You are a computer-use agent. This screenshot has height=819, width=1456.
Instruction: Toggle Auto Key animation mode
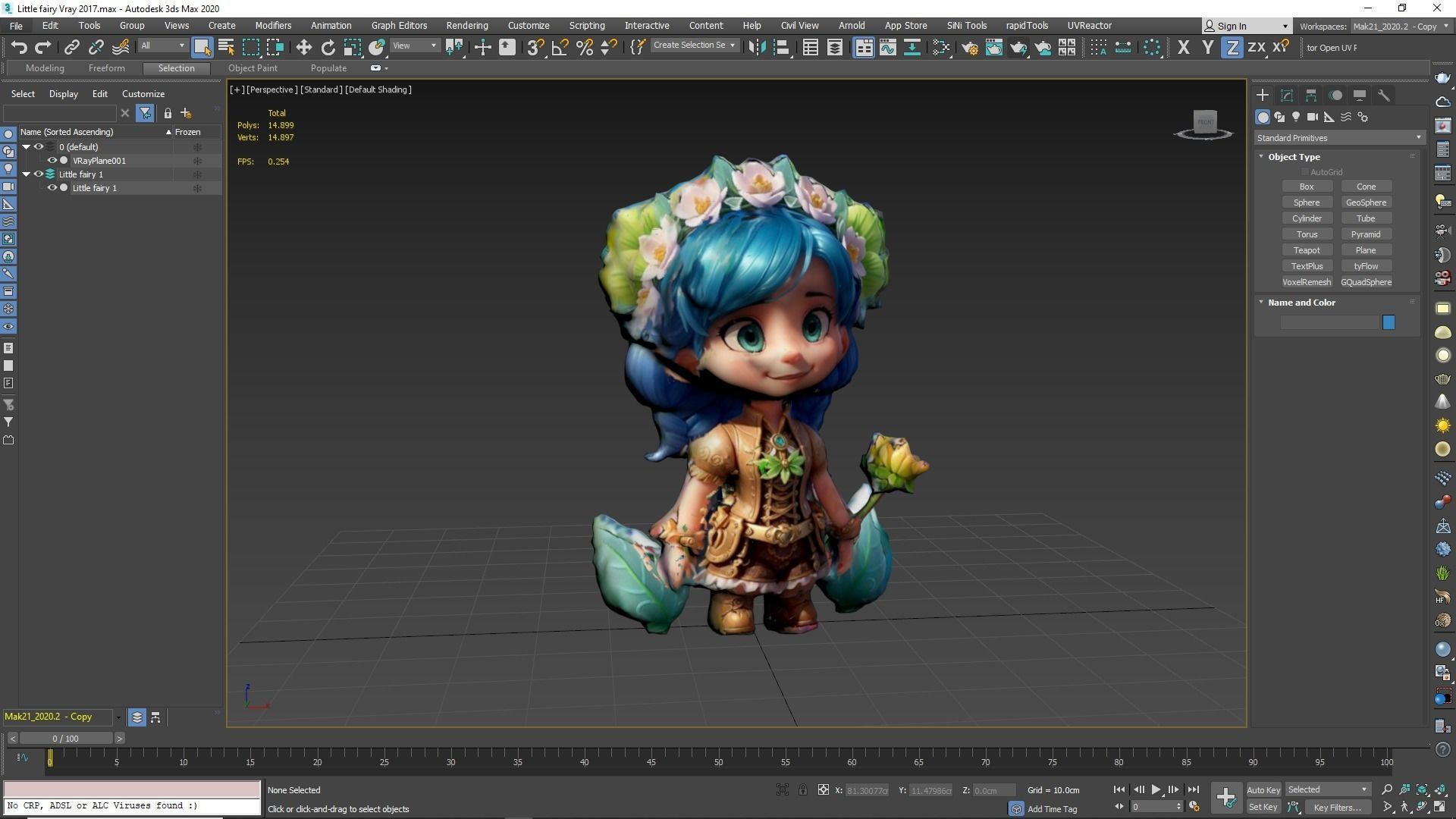[x=1263, y=789]
